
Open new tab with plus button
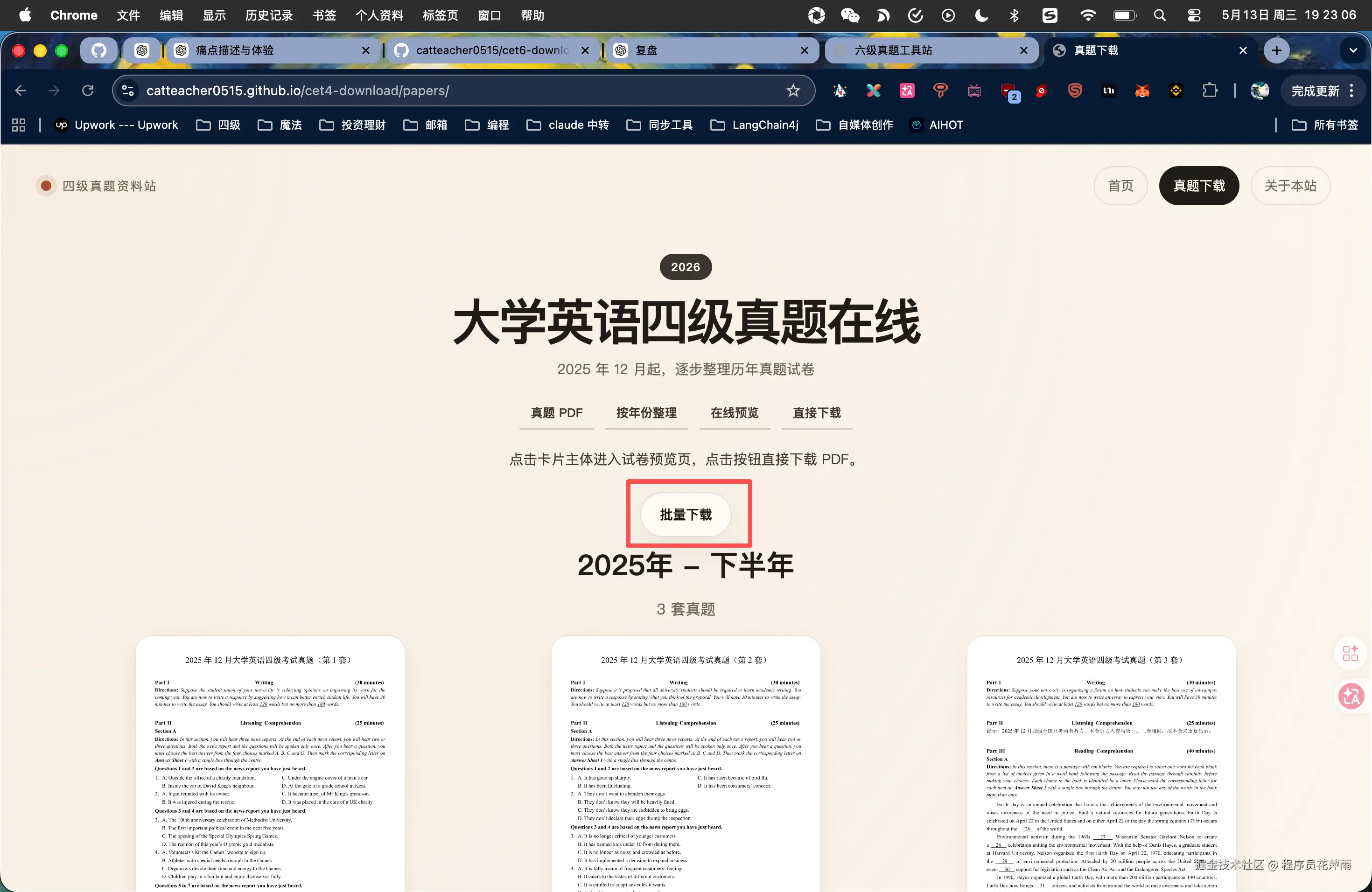click(x=1276, y=51)
